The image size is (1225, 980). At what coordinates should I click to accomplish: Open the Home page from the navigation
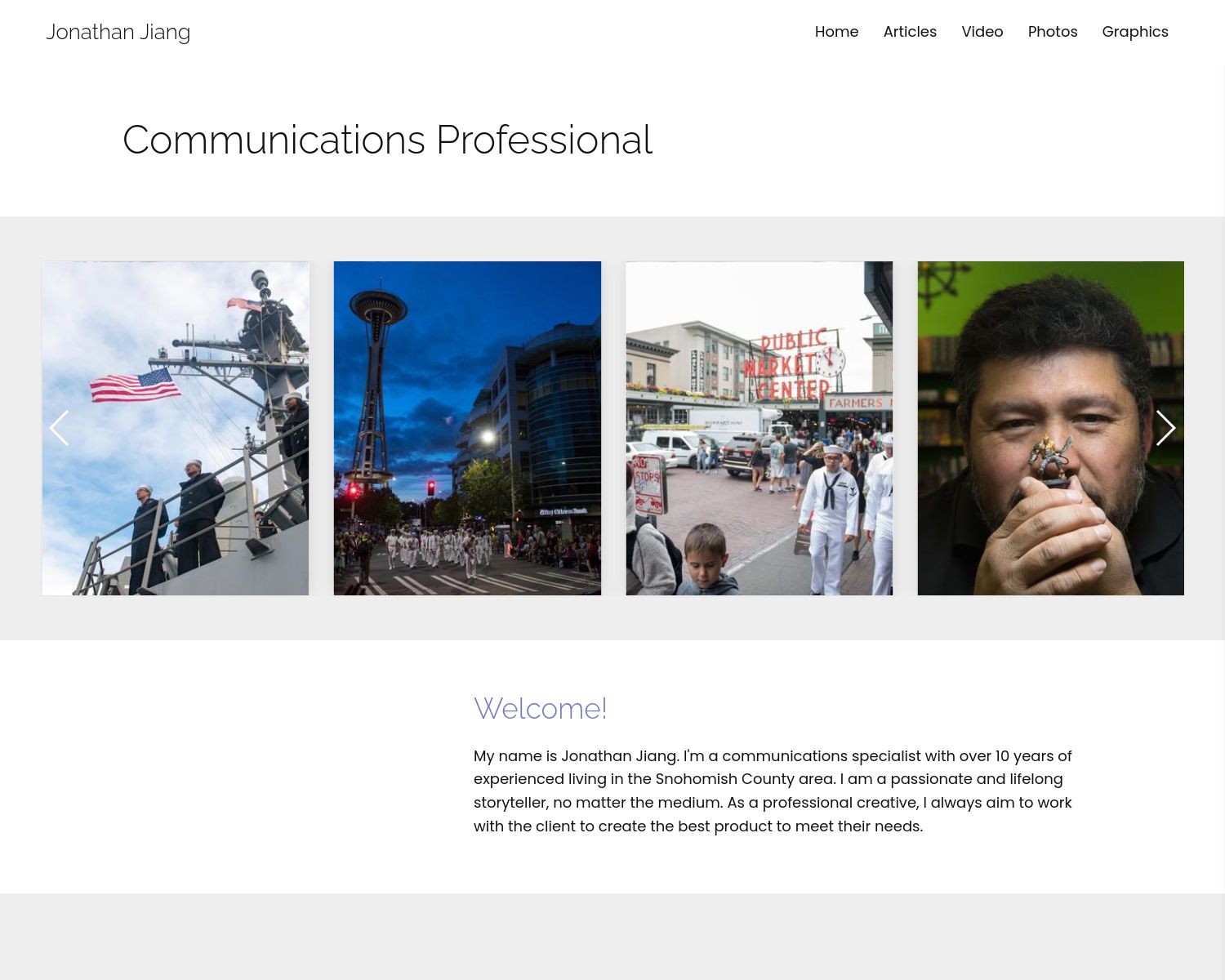tap(836, 31)
